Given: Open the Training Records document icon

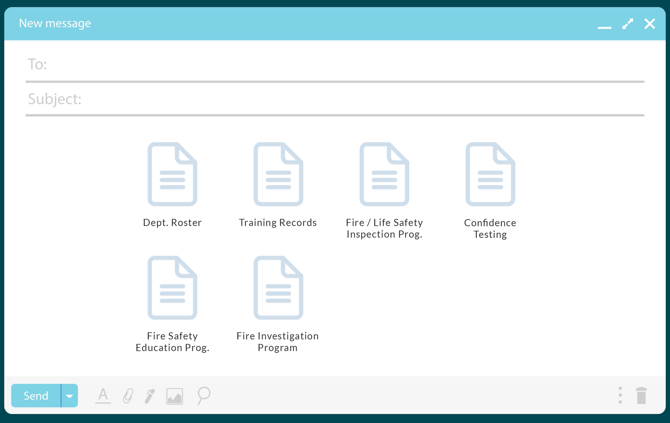Looking at the screenshot, I should point(278,174).
